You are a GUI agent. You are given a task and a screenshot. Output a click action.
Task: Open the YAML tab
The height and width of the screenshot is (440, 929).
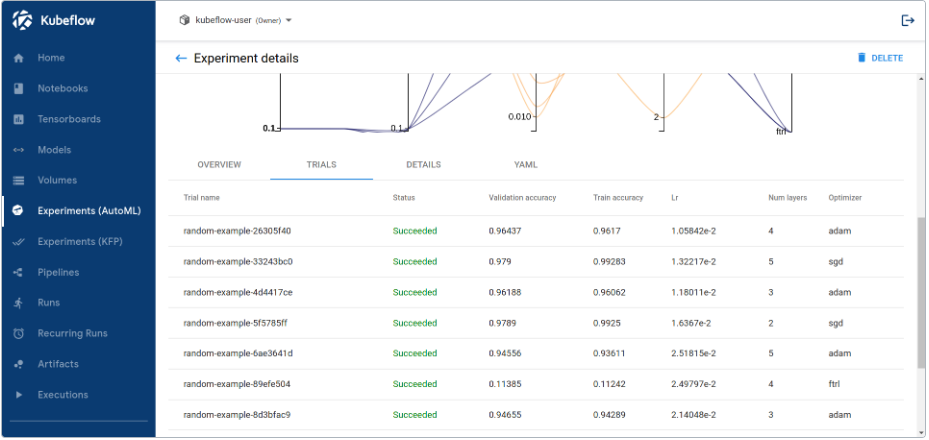pos(526,165)
